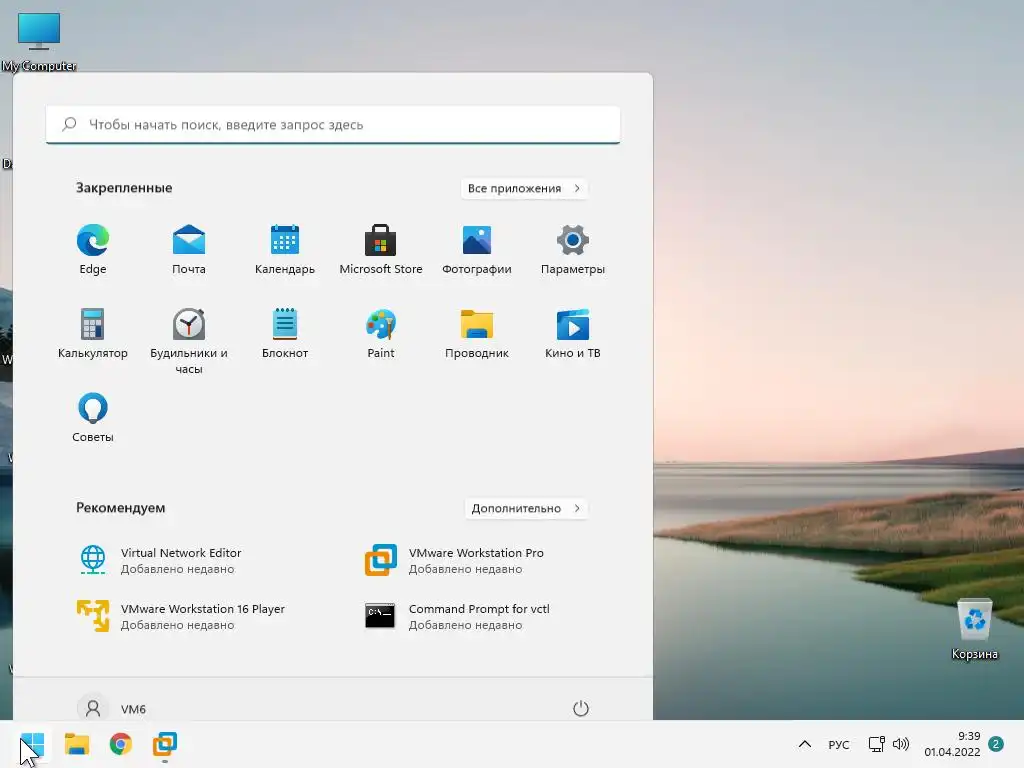1024x768 pixels.
Task: Launch Paint from the pinned apps
Action: point(381,334)
